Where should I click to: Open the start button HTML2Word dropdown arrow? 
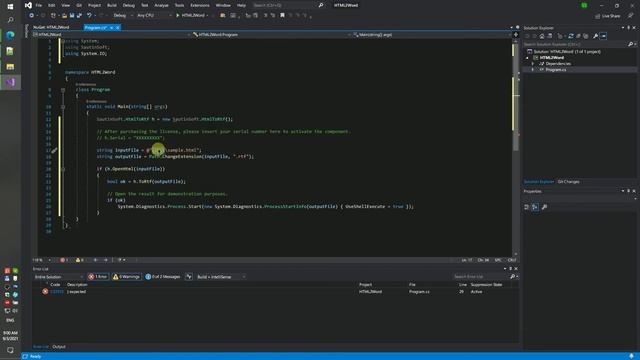coord(207,16)
